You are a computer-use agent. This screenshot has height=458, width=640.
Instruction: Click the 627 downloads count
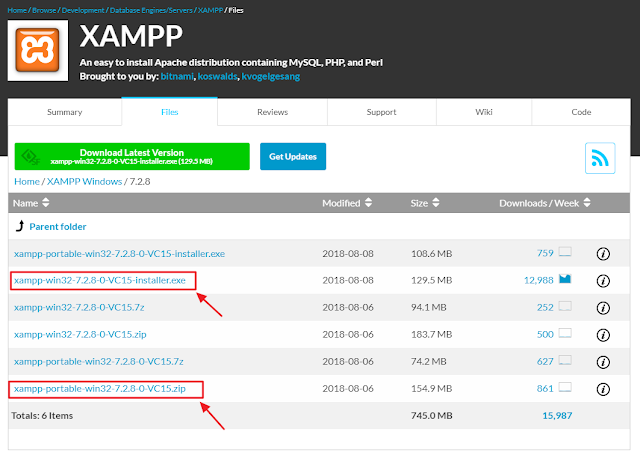545,361
